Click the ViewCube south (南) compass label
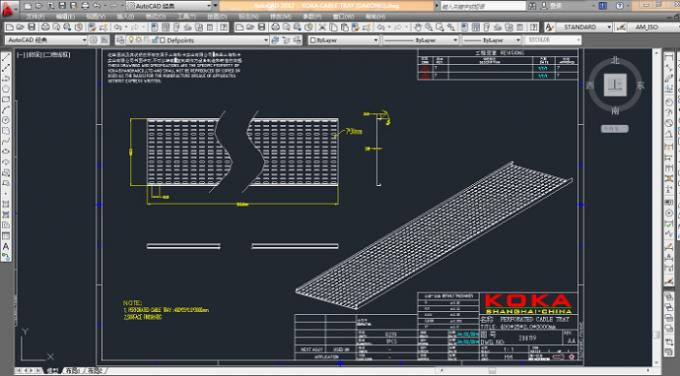 pos(615,111)
